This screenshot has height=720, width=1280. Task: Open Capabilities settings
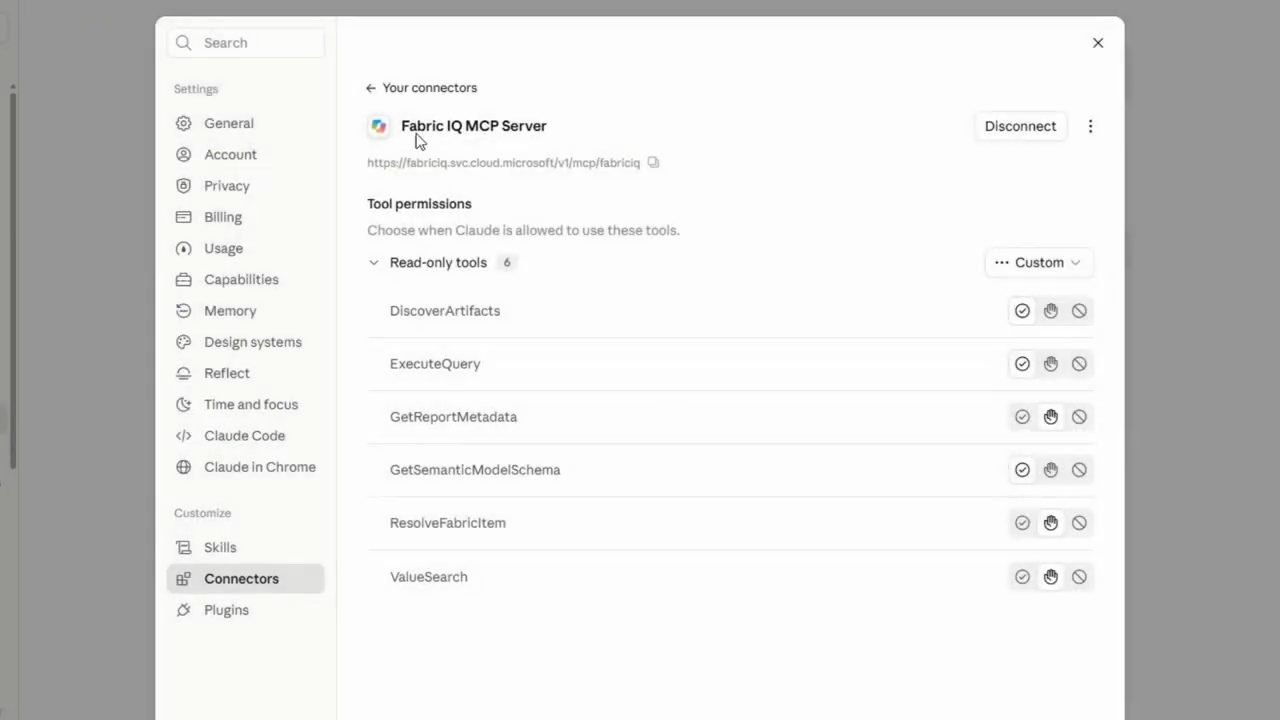coord(245,279)
